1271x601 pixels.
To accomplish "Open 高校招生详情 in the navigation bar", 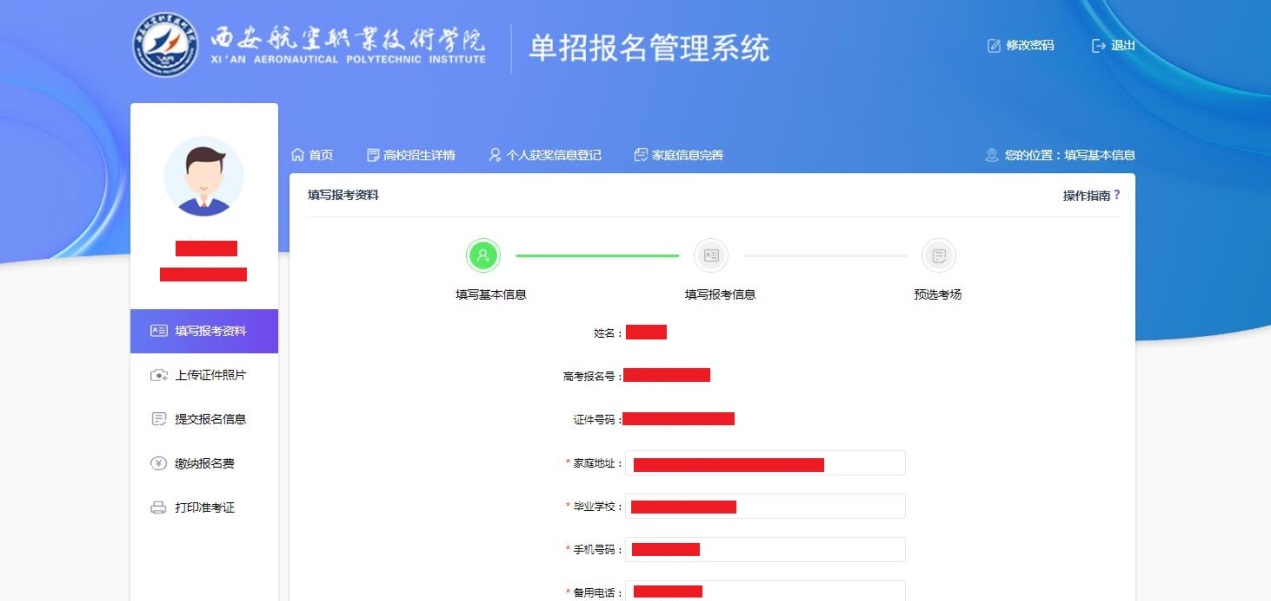I will (411, 155).
